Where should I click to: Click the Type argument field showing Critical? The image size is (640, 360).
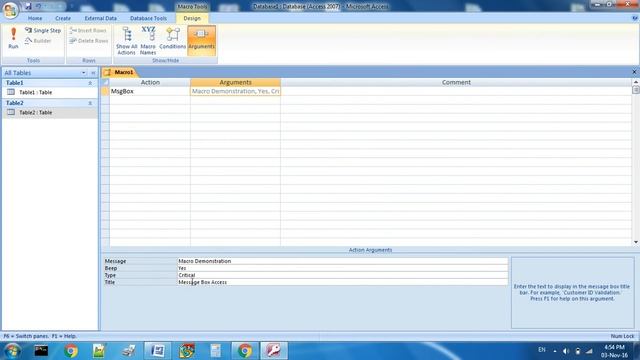(x=342, y=275)
